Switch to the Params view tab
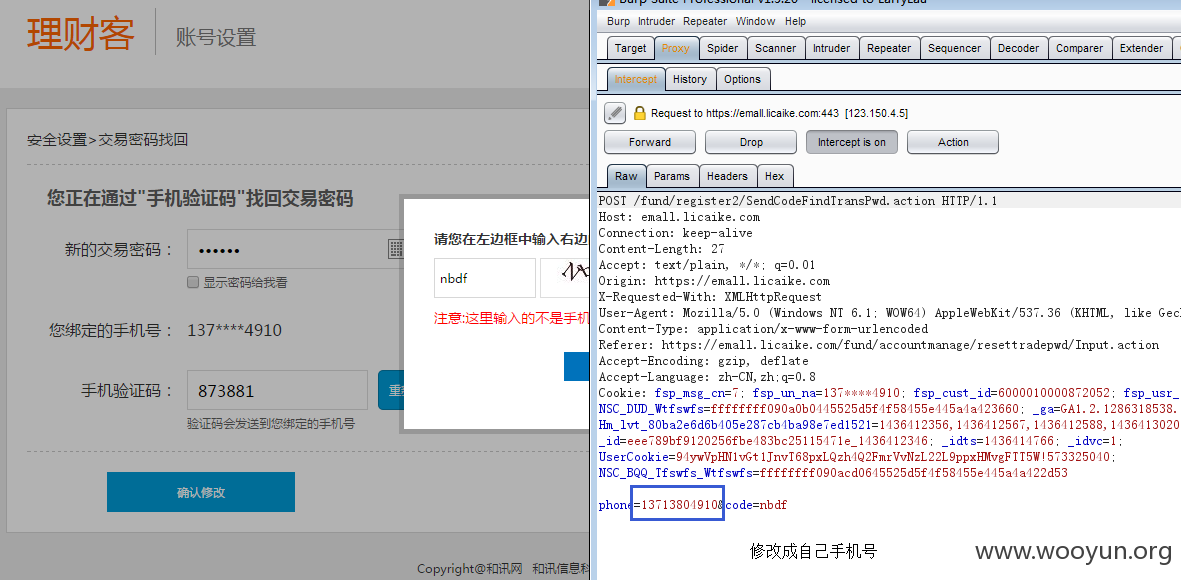The image size is (1181, 580). click(x=672, y=176)
